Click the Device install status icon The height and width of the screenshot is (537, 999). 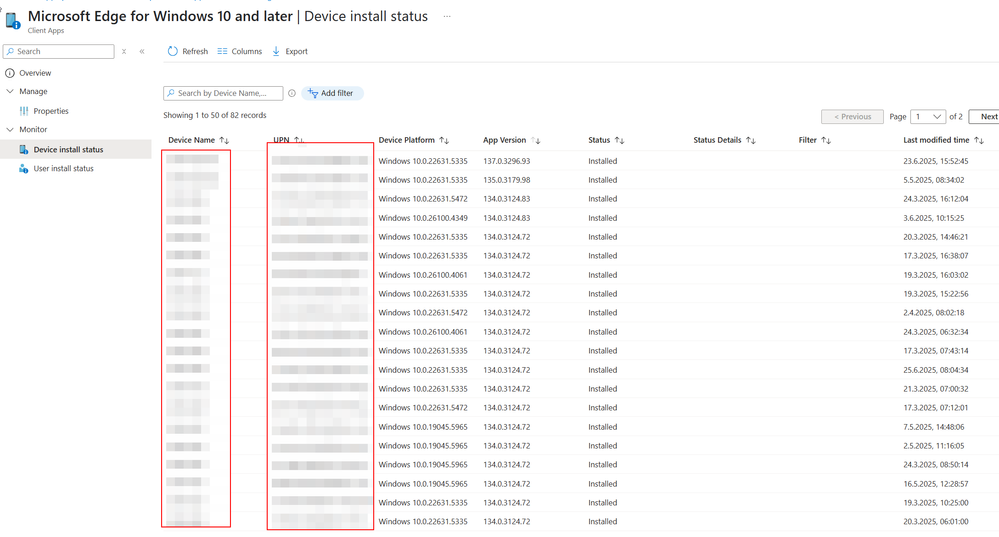(24, 149)
